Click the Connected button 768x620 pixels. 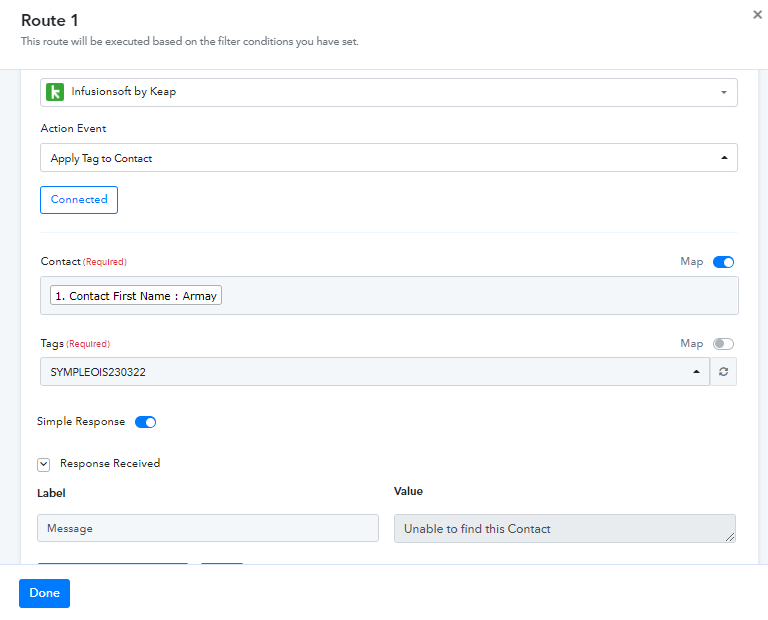79,200
